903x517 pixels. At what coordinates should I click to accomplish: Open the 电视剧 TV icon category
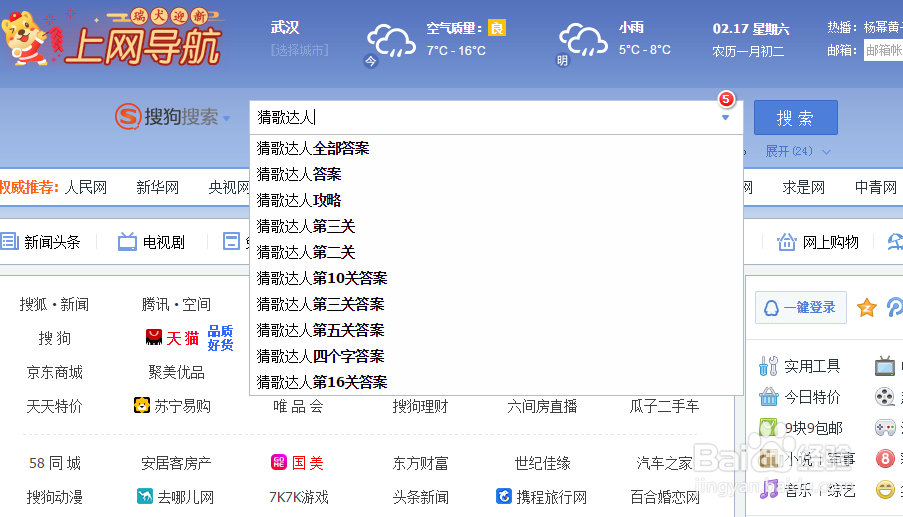click(x=151, y=242)
